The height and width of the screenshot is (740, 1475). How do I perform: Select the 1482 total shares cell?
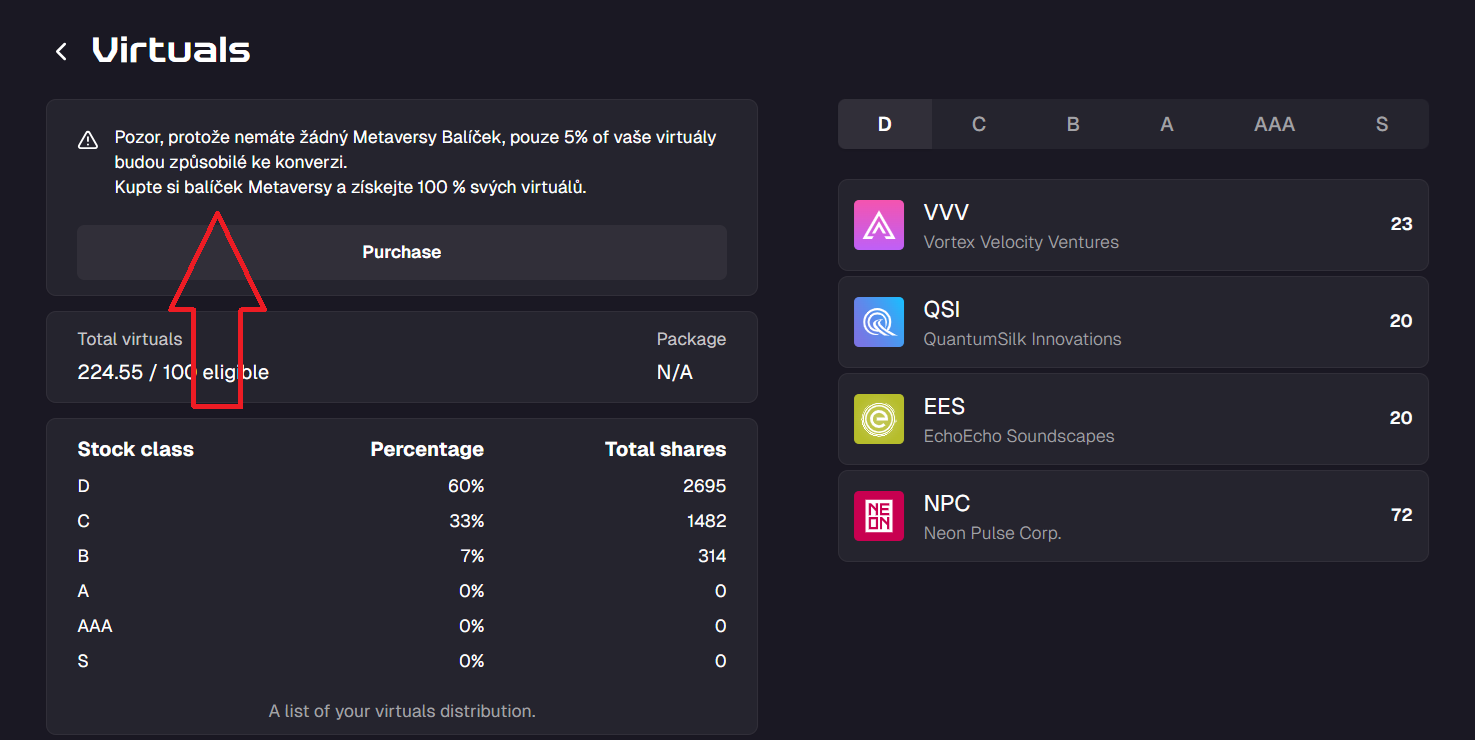click(x=706, y=521)
